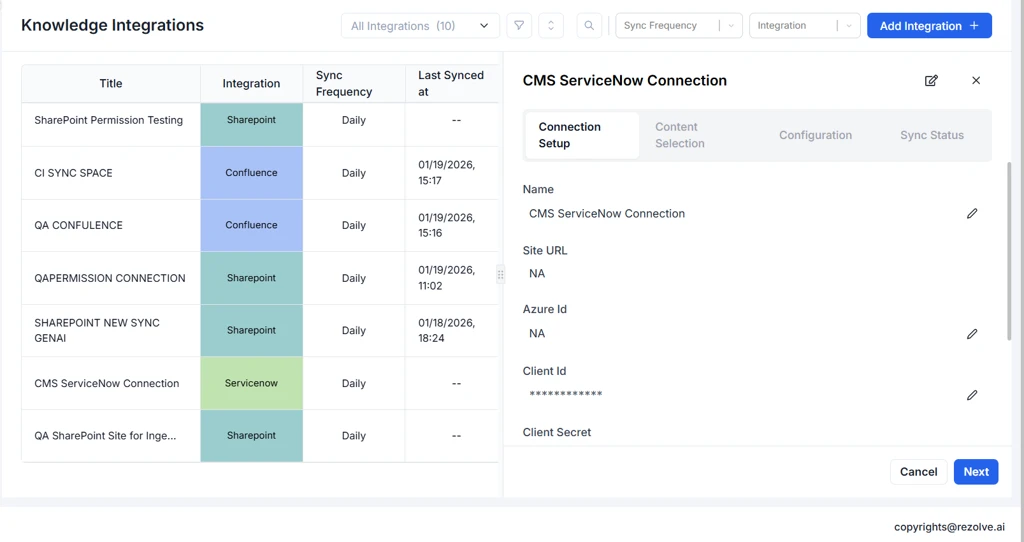Click the search magnifier icon

[x=589, y=26]
